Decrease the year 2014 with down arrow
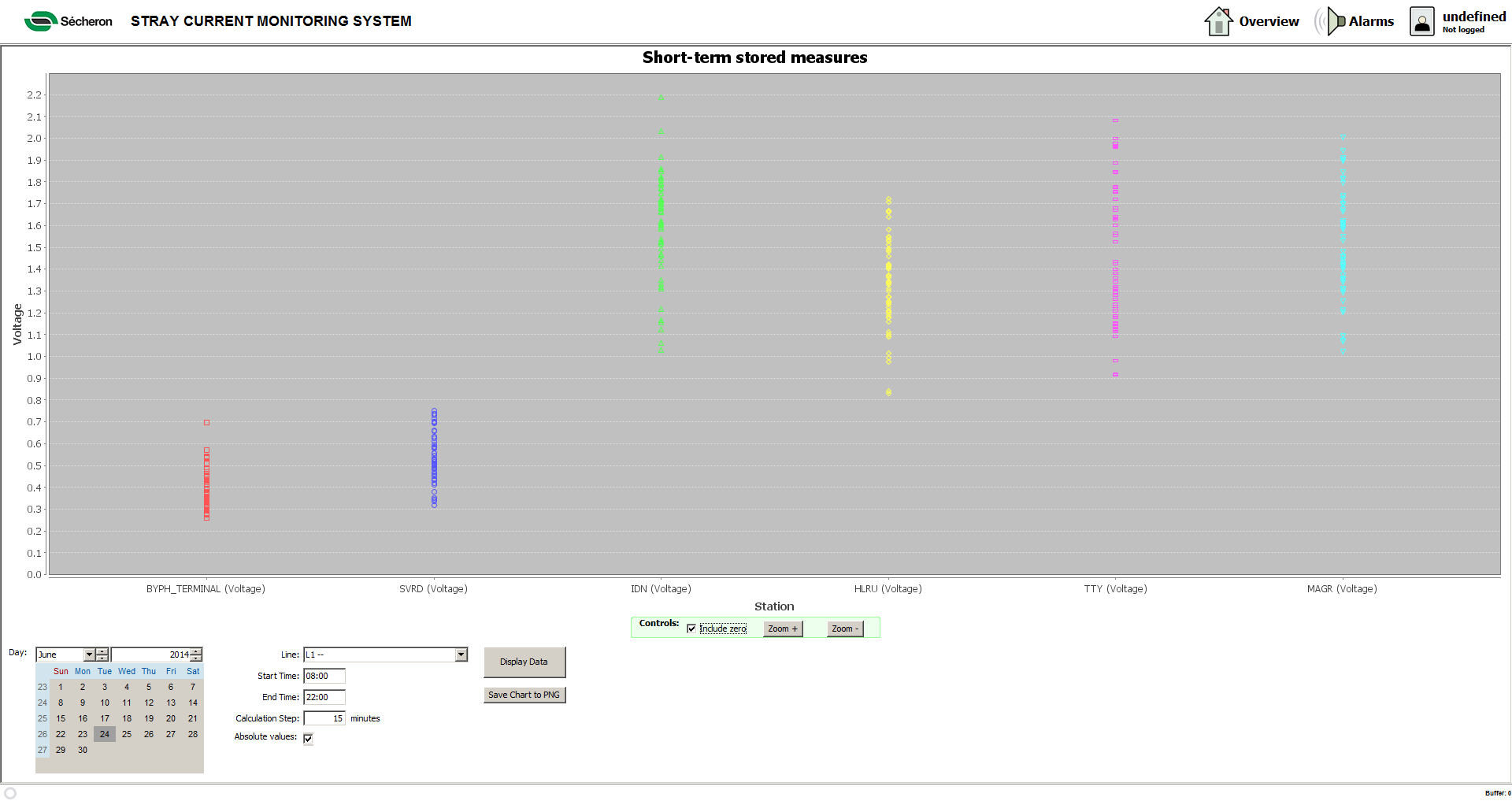 click(x=196, y=658)
